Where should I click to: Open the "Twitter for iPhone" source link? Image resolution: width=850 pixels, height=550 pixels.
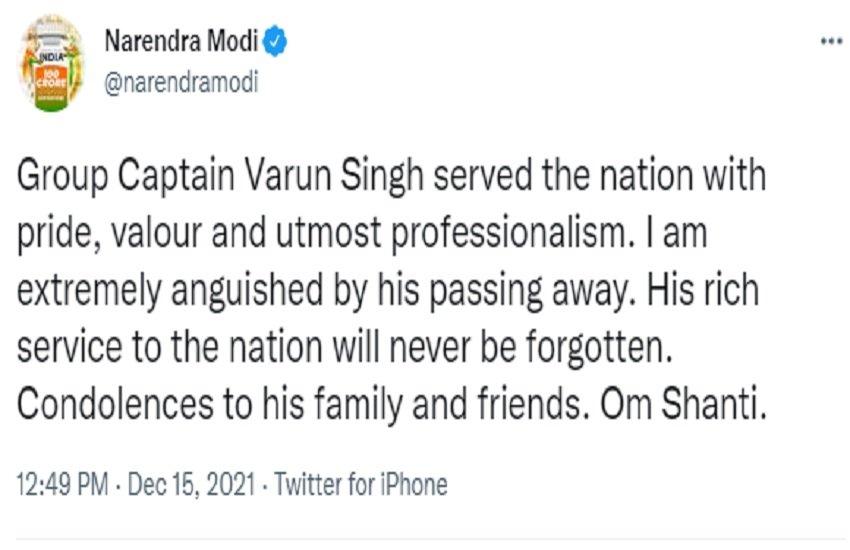pyautogui.click(x=360, y=484)
